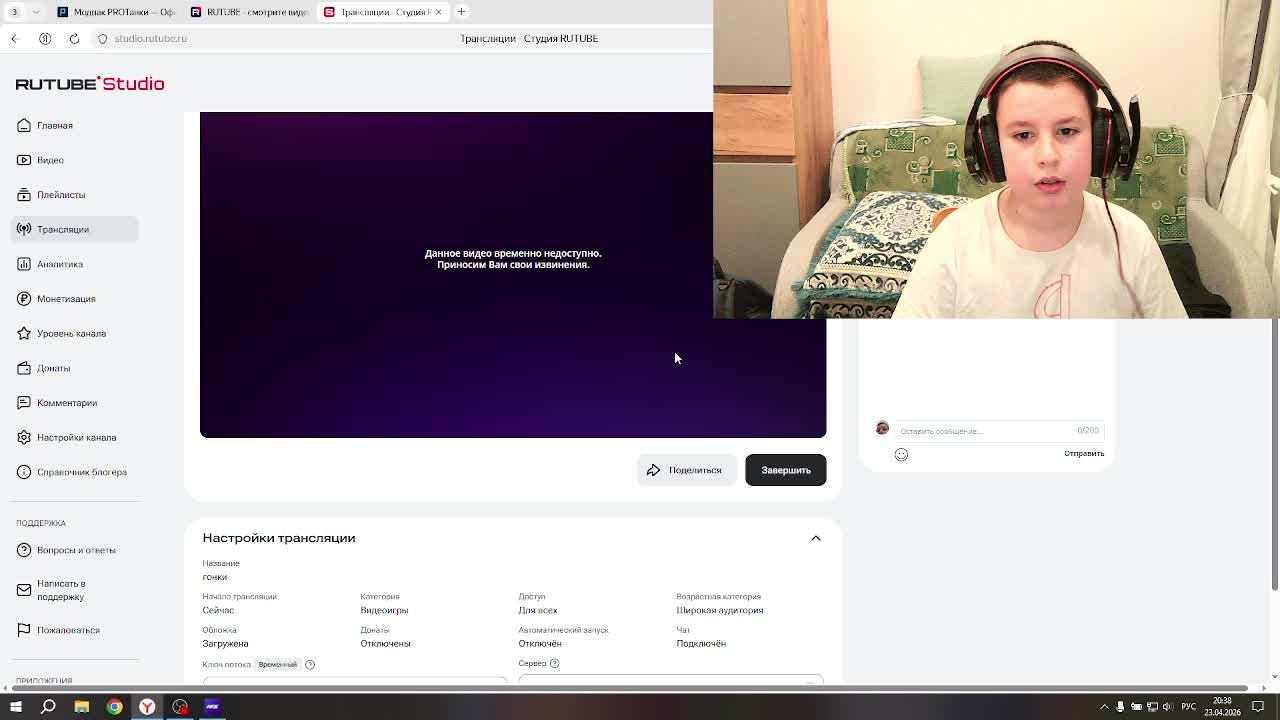Click the Справочник блогера book icon
This screenshot has width=1280, height=720.
point(24,472)
